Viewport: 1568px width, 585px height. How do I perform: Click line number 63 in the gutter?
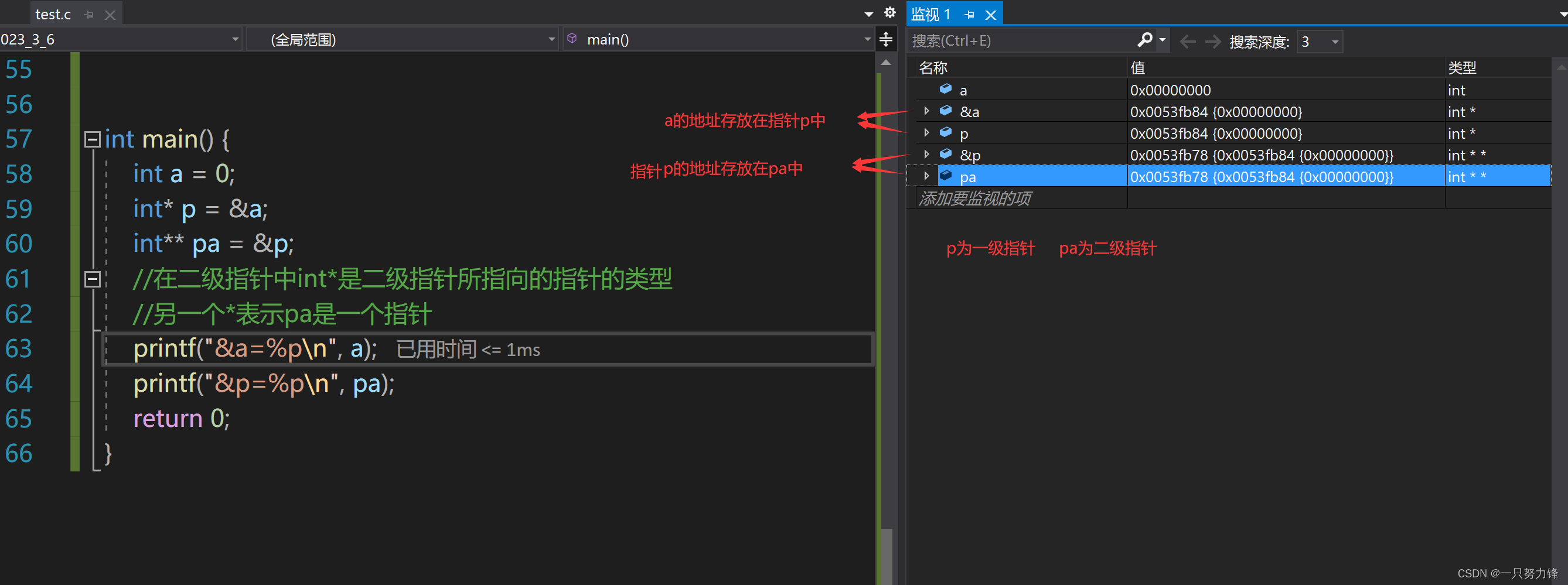(19, 348)
